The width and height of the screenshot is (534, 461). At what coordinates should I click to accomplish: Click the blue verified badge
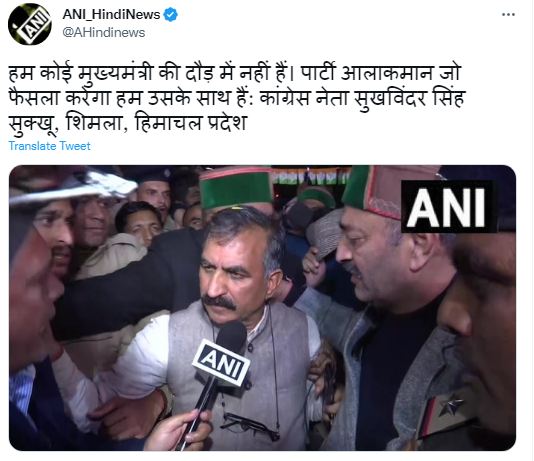(x=170, y=15)
